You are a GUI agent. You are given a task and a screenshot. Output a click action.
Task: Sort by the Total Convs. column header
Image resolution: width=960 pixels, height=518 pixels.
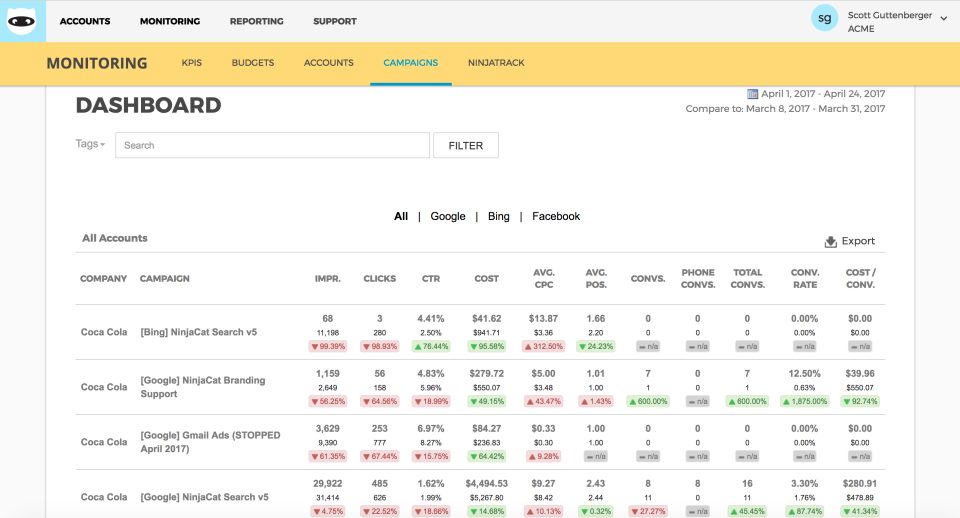[x=748, y=279]
